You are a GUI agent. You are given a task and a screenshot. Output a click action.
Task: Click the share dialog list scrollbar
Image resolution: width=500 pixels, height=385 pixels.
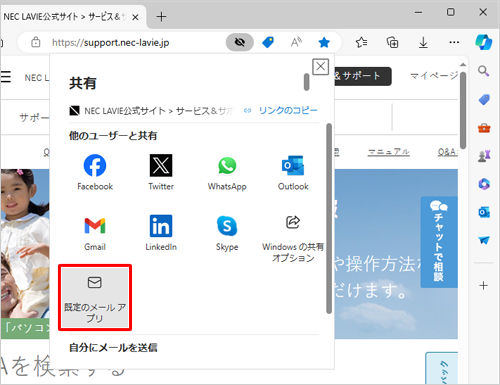pyautogui.click(x=329, y=218)
